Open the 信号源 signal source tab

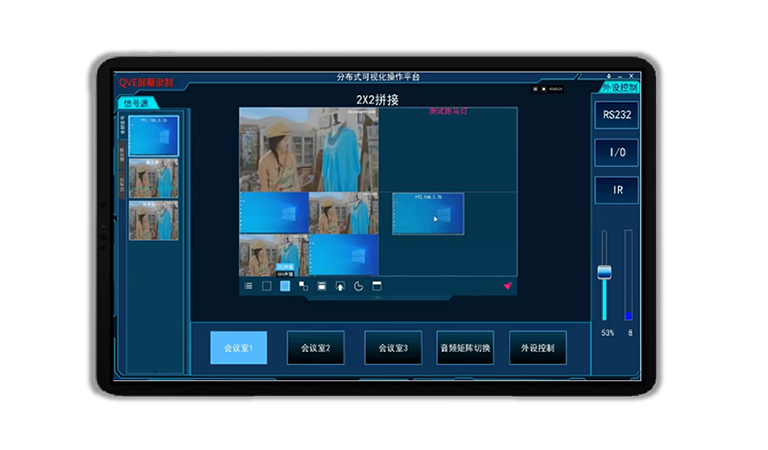click(x=137, y=102)
